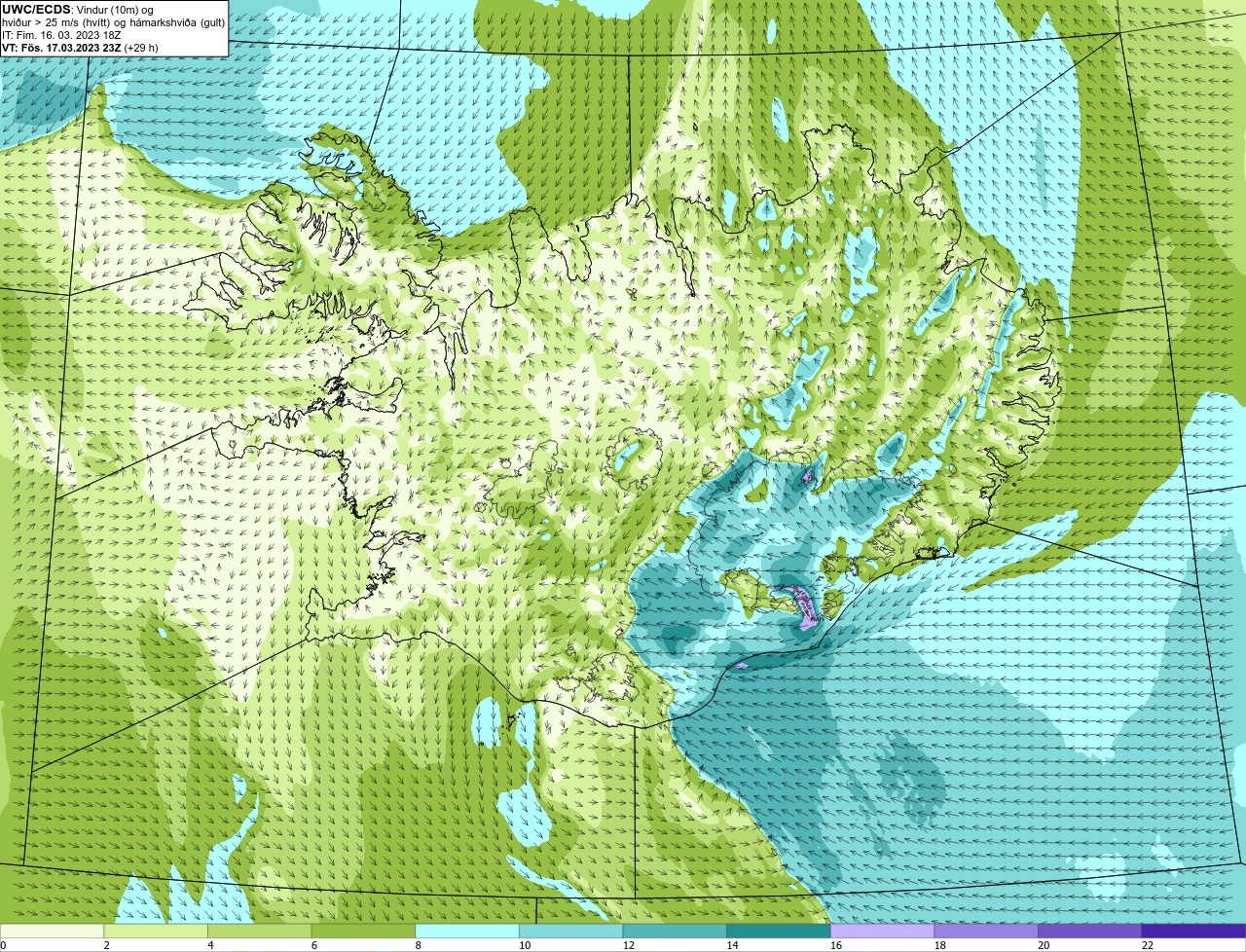Click the legend scale label "16"
The width and height of the screenshot is (1246, 952).
[836, 945]
